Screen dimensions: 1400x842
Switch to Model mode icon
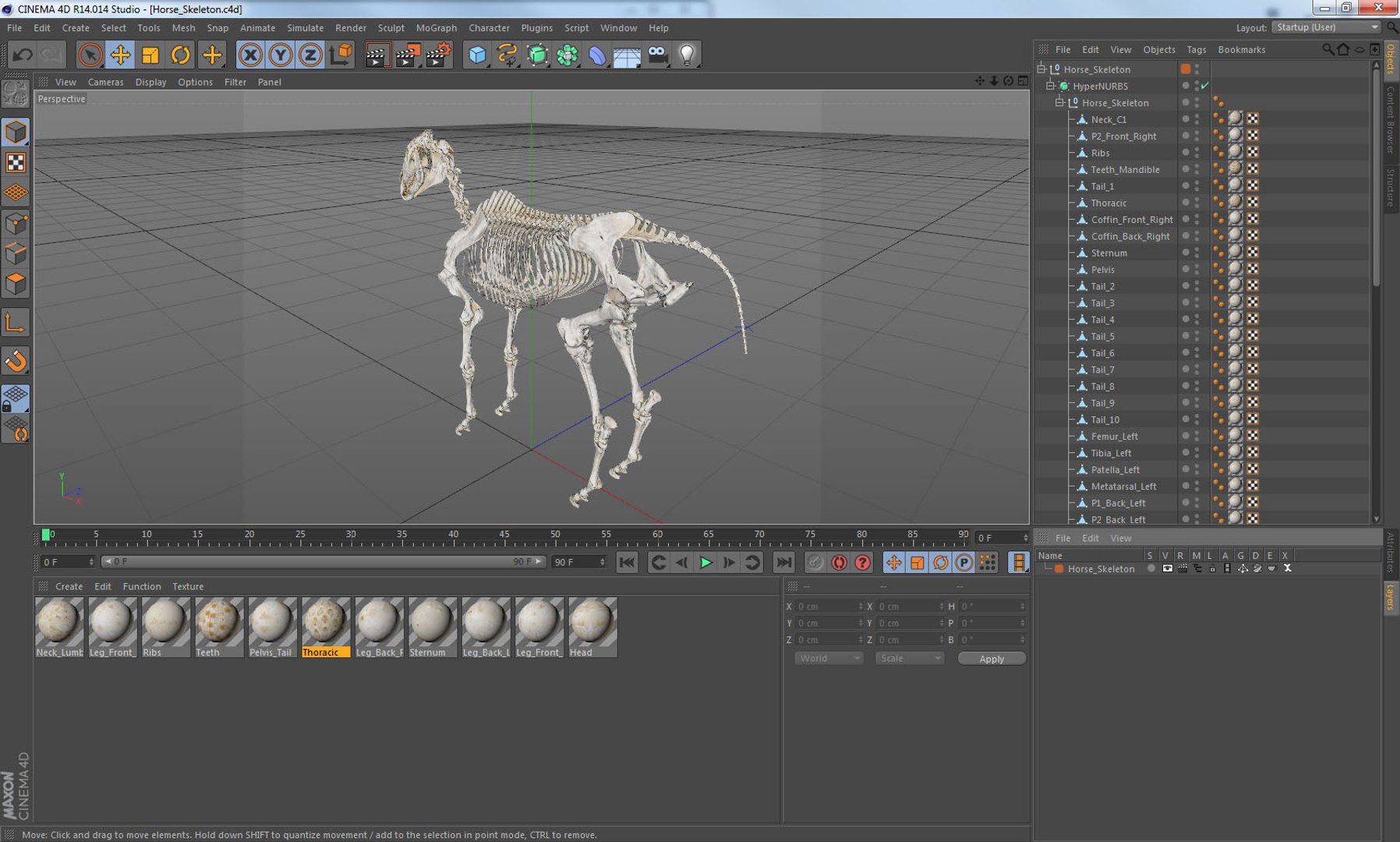coord(16,132)
